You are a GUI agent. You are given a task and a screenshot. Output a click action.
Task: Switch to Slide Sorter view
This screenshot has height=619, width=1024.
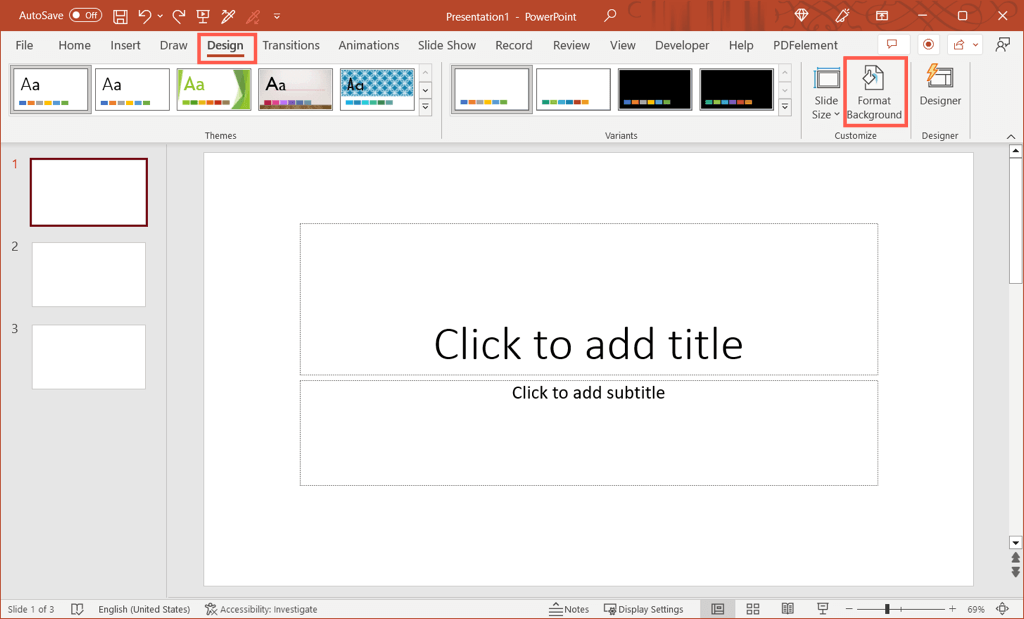[x=753, y=609]
